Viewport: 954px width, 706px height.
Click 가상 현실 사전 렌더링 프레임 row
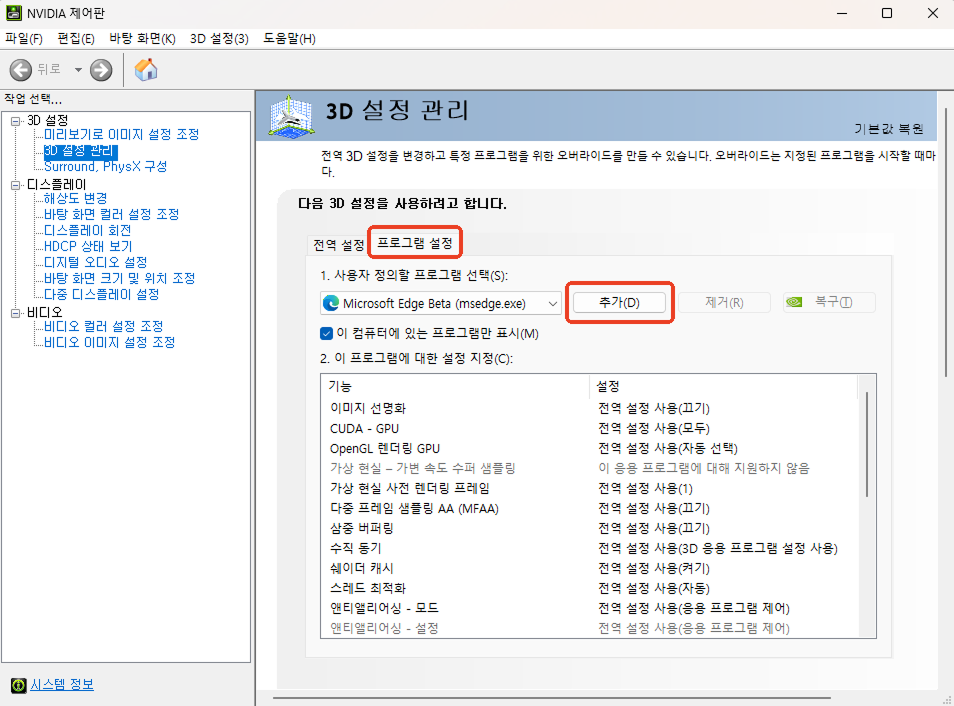[x=590, y=488]
